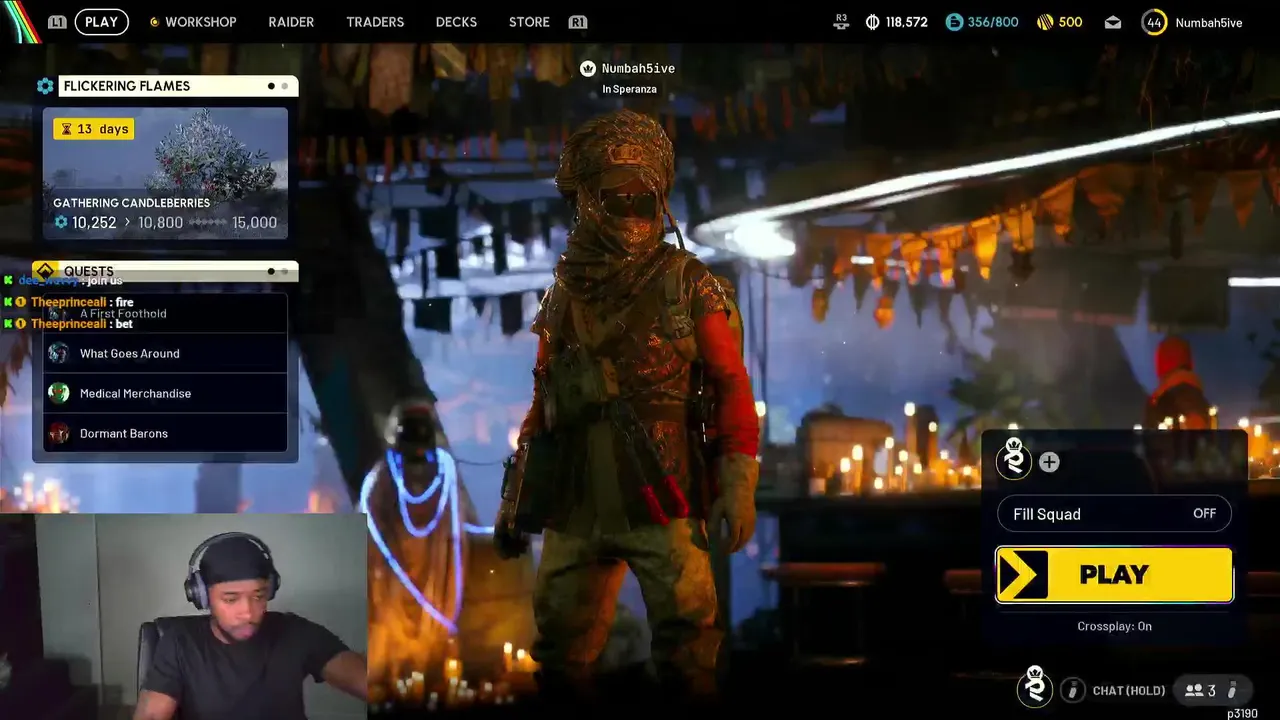This screenshot has width=1280, height=720.
Task: Click the 10,252 candleberry count
Action: click(94, 223)
